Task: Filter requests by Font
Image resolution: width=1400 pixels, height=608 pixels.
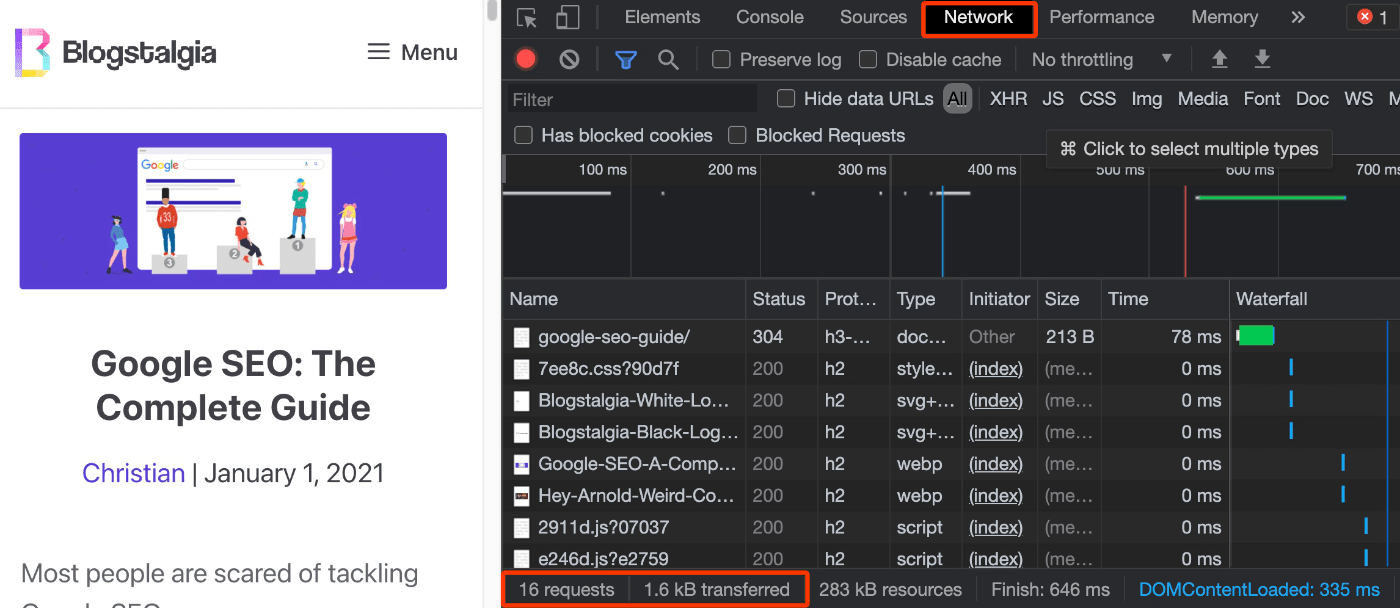Action: pos(1262,98)
